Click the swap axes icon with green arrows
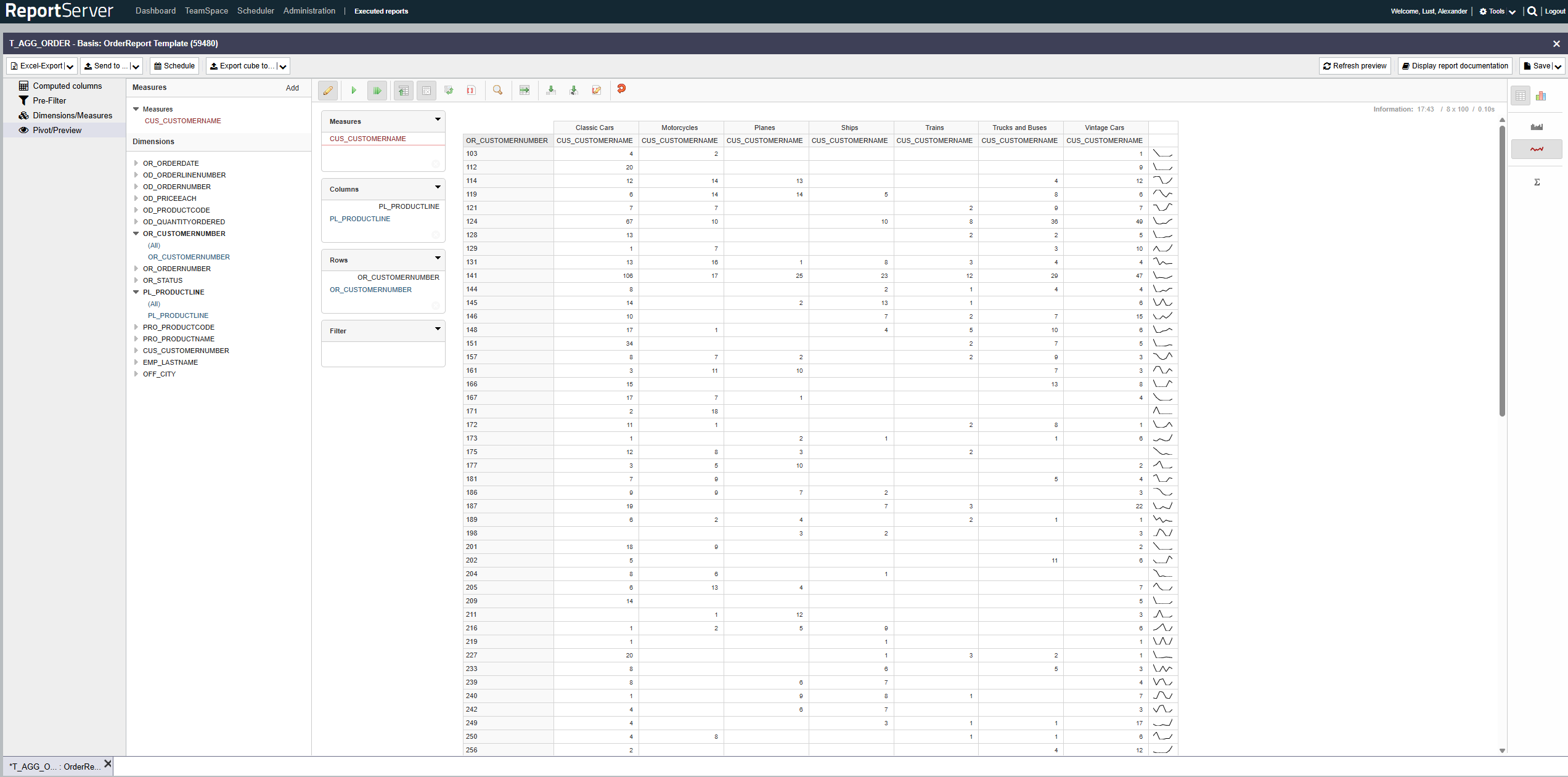Screen dimensions: 1568x777 449,91
